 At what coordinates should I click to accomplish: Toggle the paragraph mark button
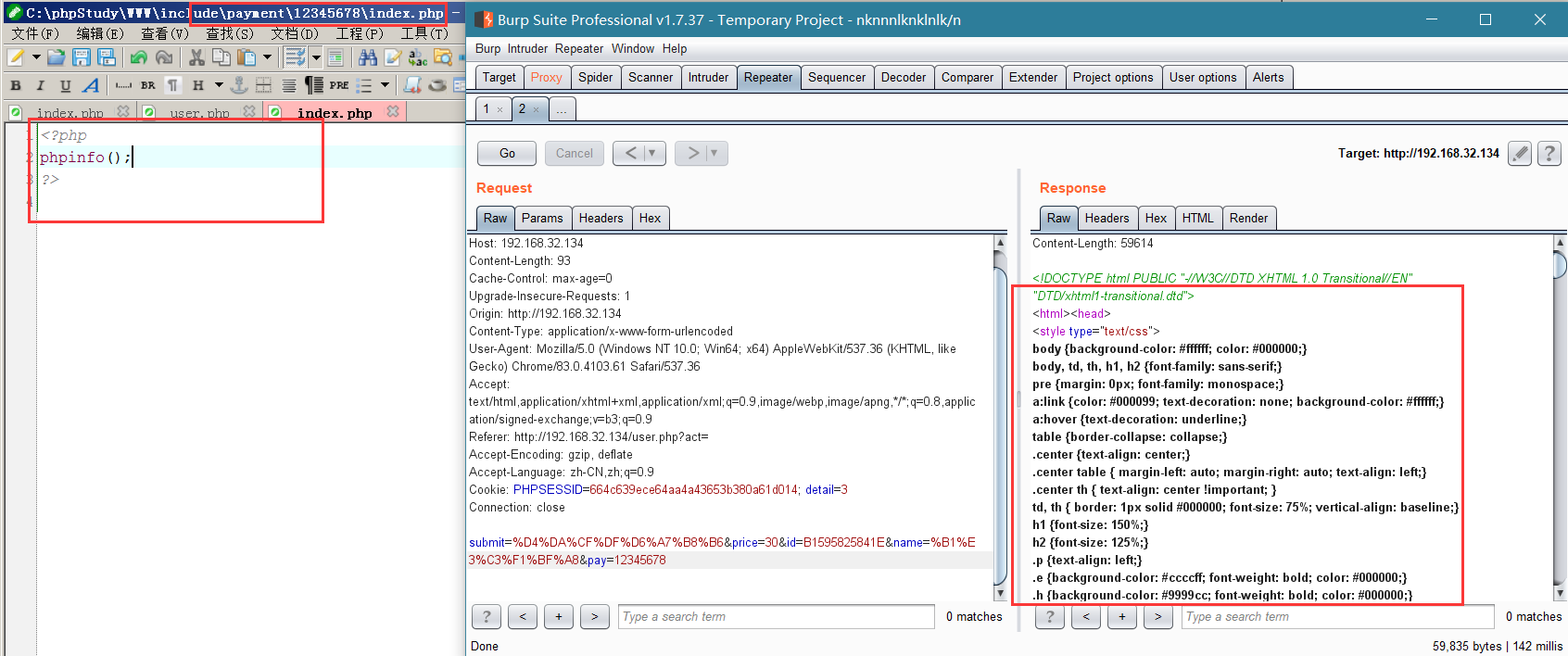tap(173, 85)
